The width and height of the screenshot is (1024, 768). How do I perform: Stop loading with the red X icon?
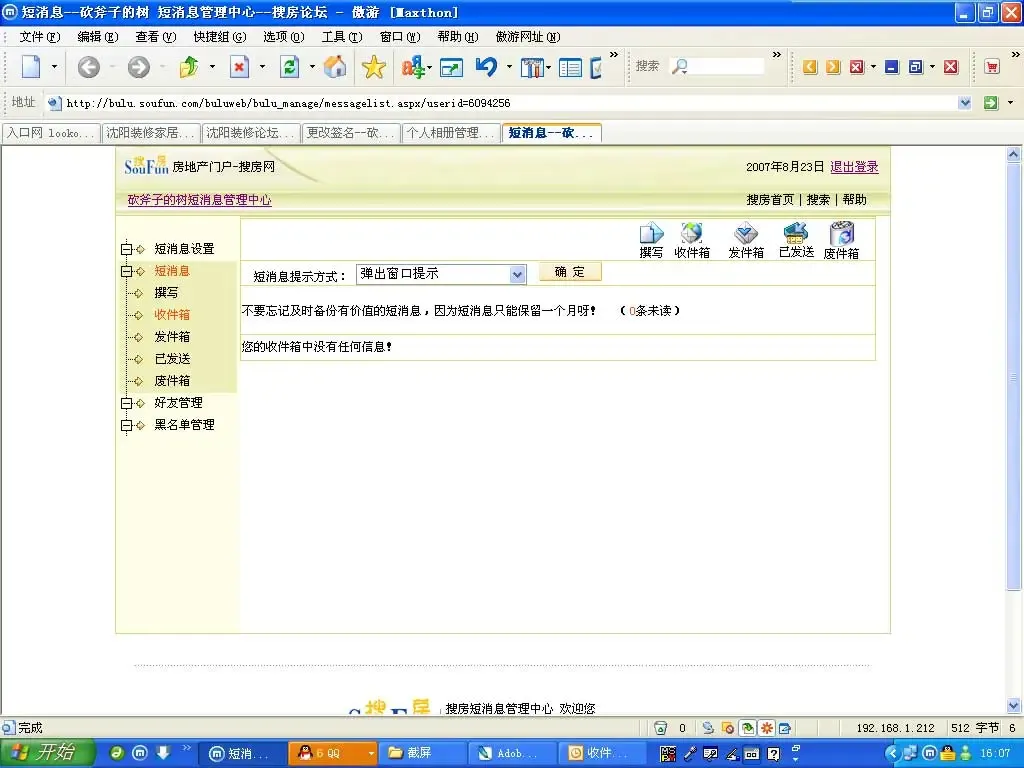coord(240,67)
